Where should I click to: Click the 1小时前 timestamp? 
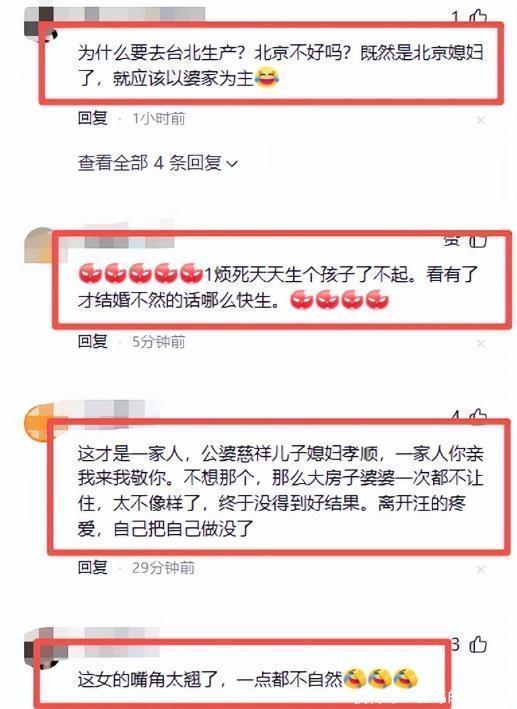(159, 119)
